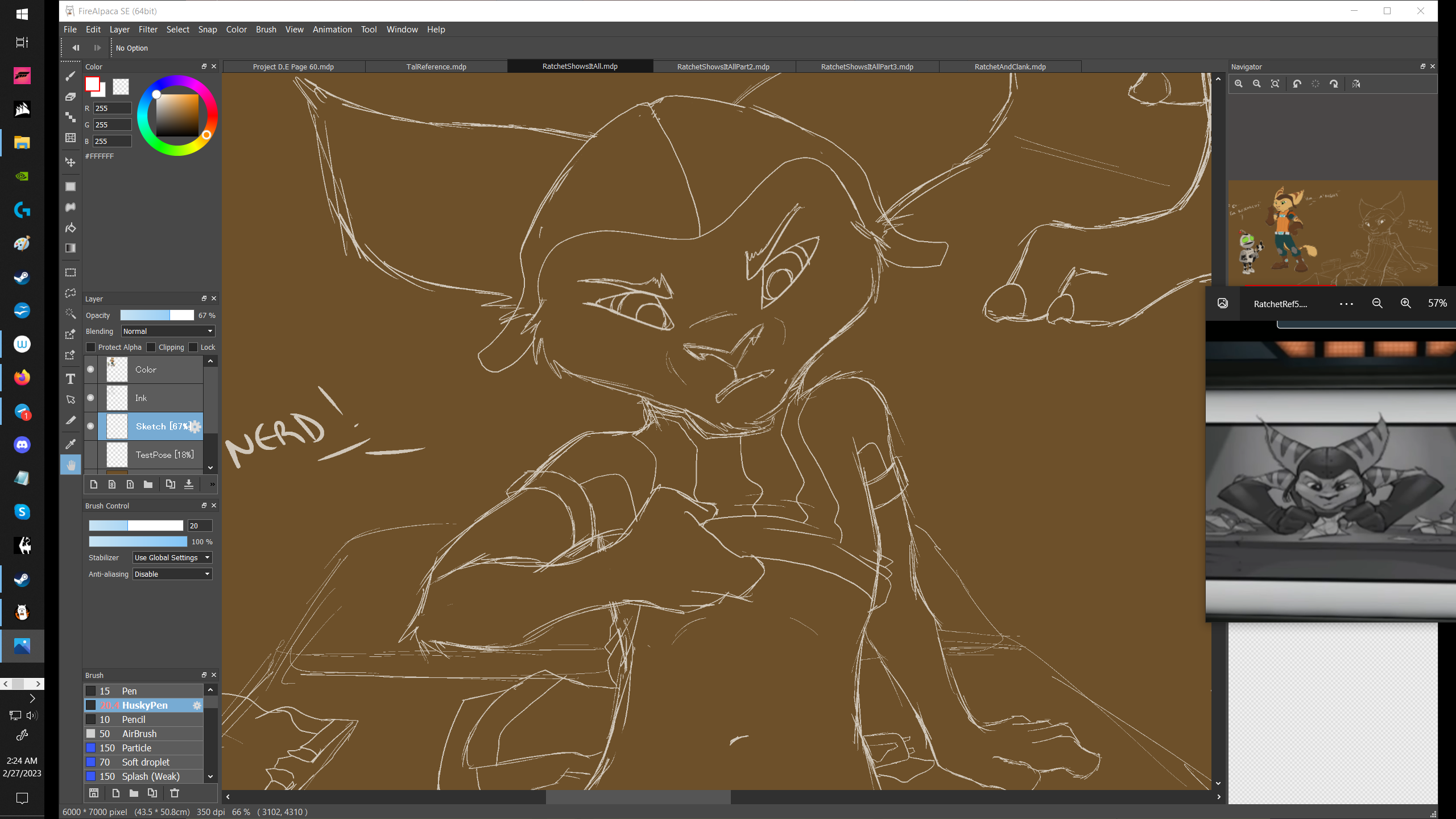Select the Hand pan tool

point(71,465)
